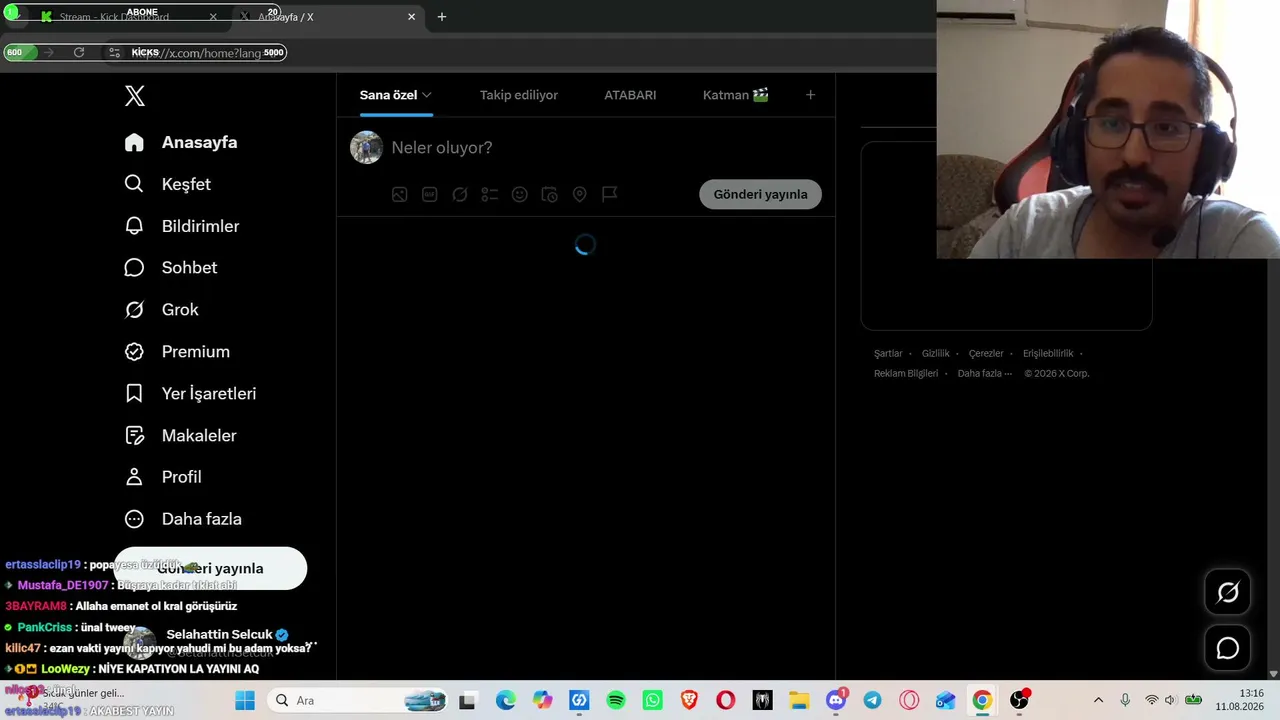
Task: Open Grok from the sidebar
Action: pos(161,310)
